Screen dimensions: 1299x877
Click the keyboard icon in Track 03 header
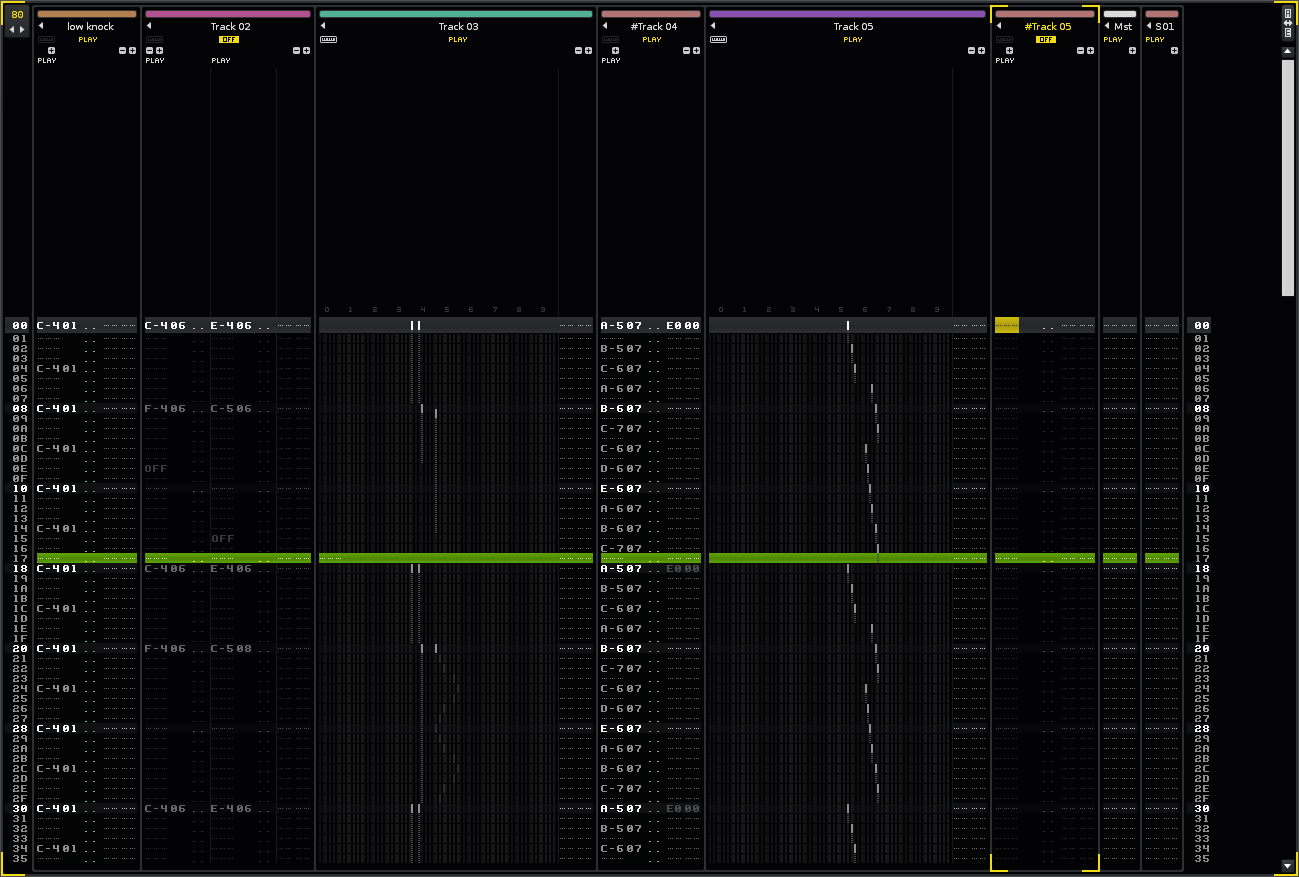point(328,39)
